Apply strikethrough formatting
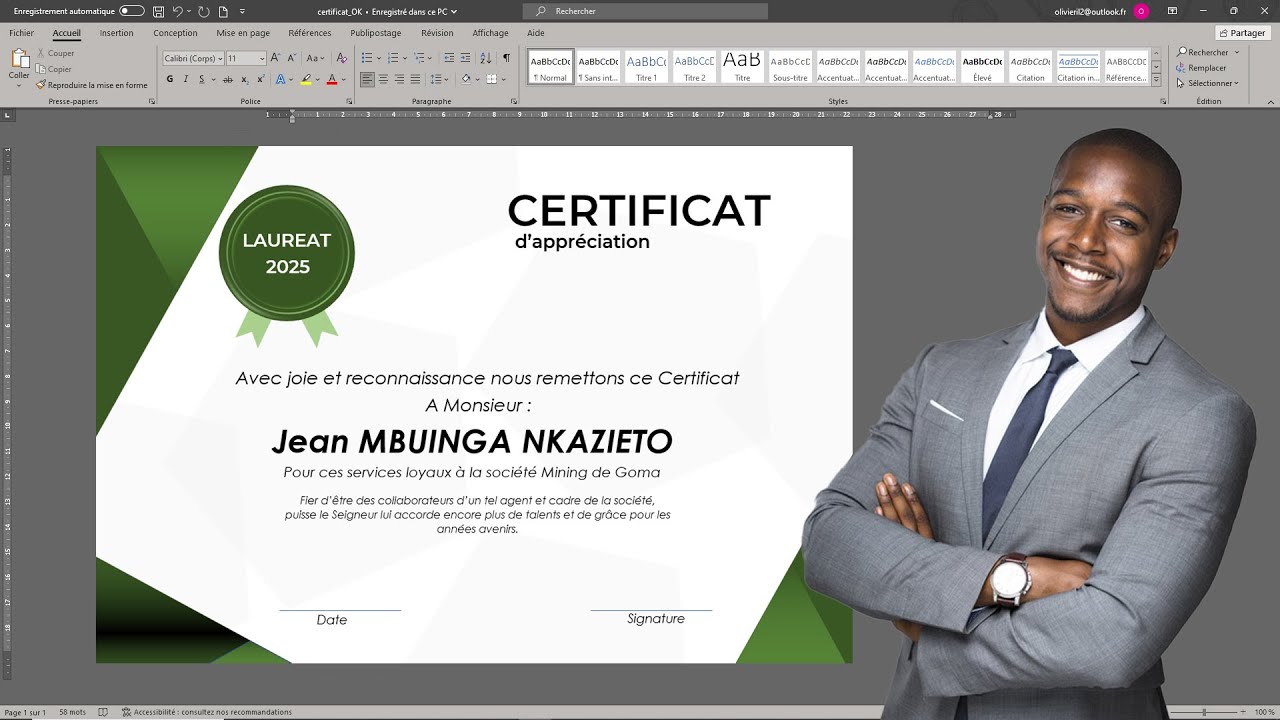 pyautogui.click(x=228, y=79)
